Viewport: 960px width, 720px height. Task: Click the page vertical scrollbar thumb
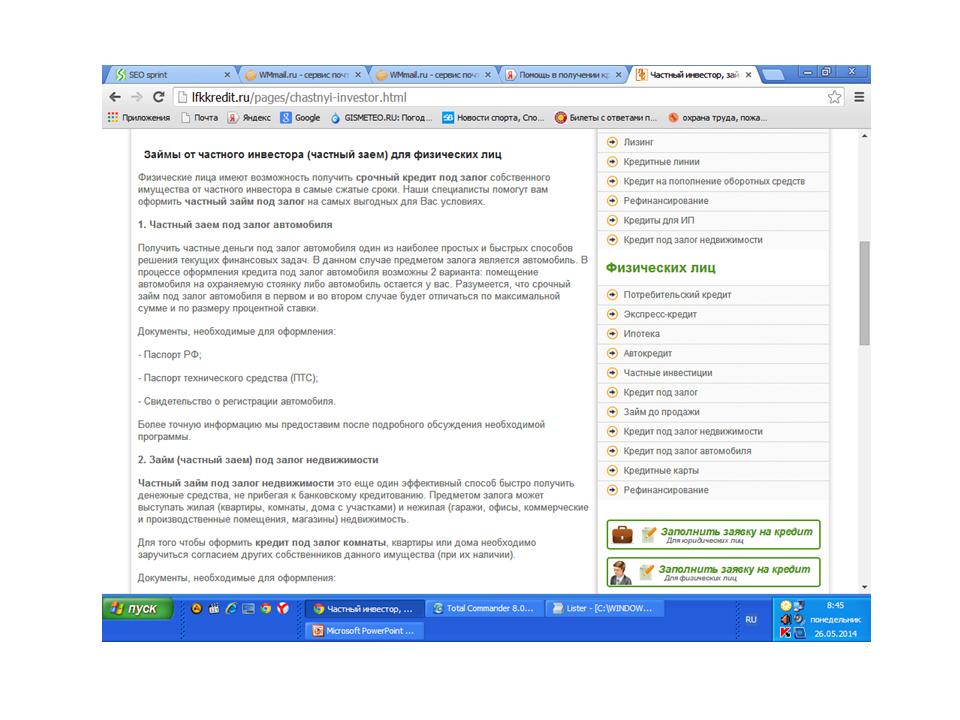[864, 293]
